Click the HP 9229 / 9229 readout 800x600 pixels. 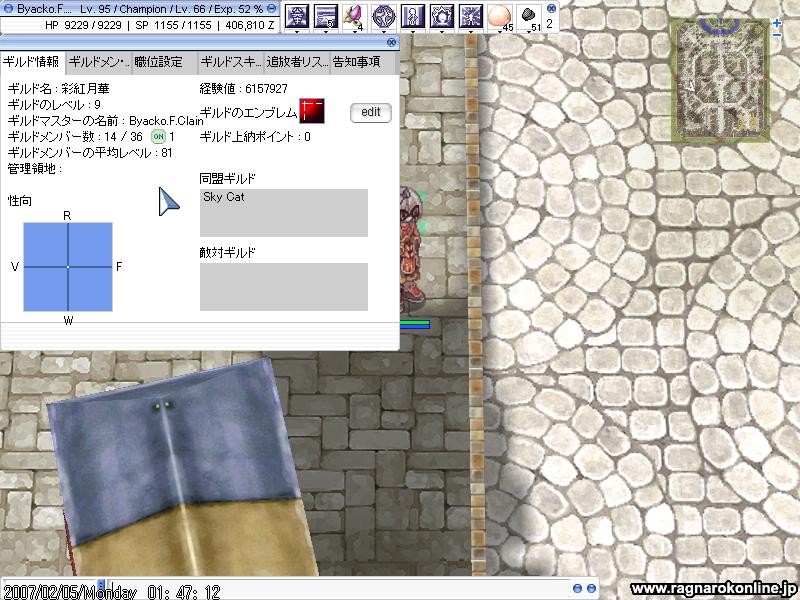coord(83,25)
